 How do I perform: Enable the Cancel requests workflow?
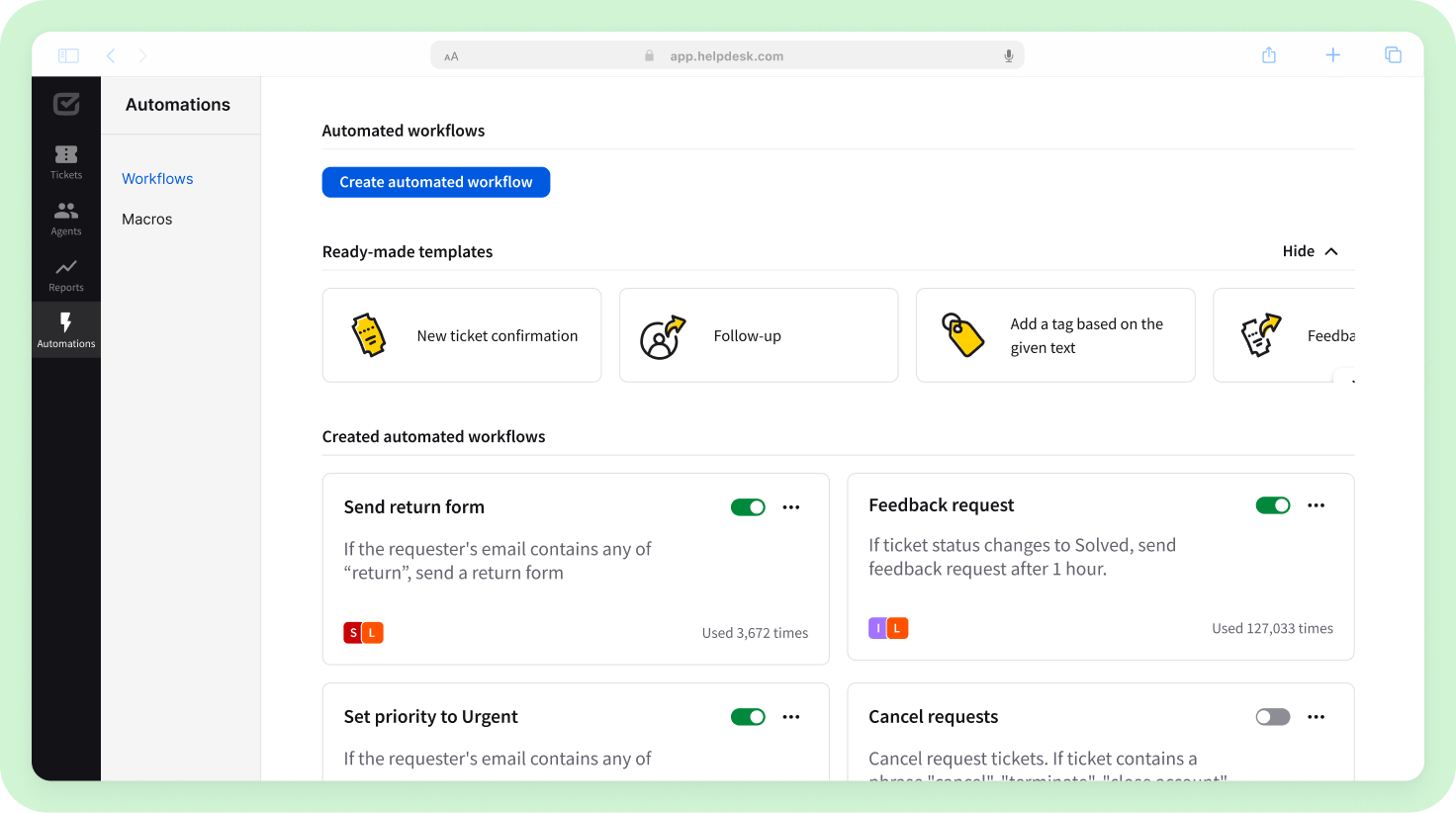click(1273, 716)
